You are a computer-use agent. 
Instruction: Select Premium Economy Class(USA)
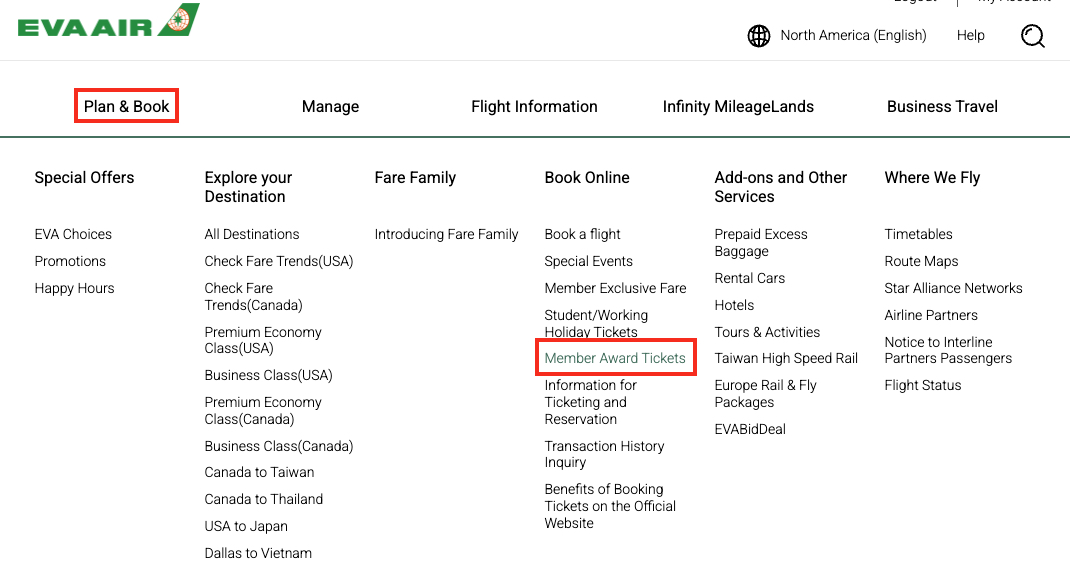263,340
